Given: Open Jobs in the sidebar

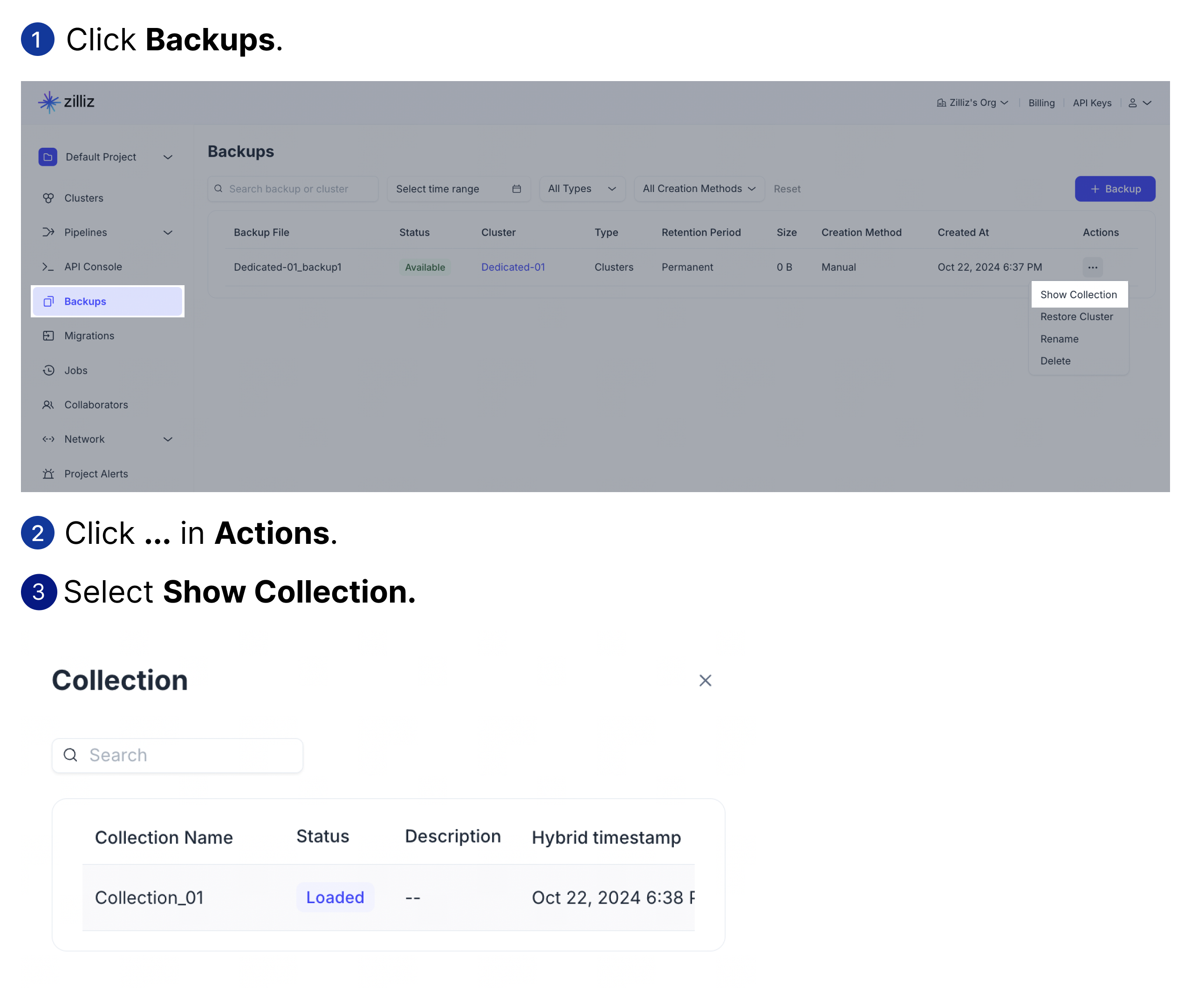Looking at the screenshot, I should tap(76, 370).
